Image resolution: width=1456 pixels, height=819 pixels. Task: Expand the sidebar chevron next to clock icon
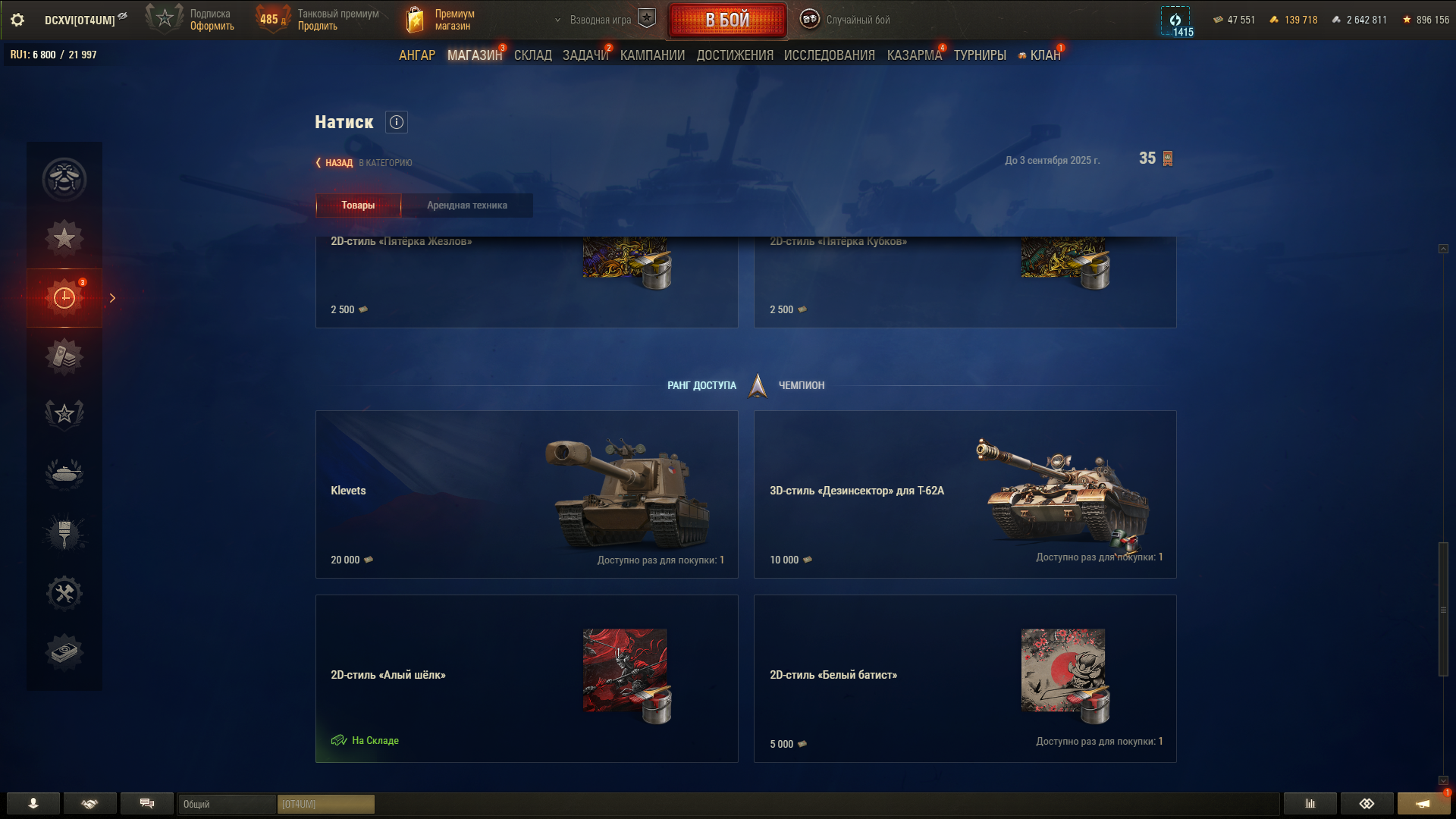click(112, 298)
